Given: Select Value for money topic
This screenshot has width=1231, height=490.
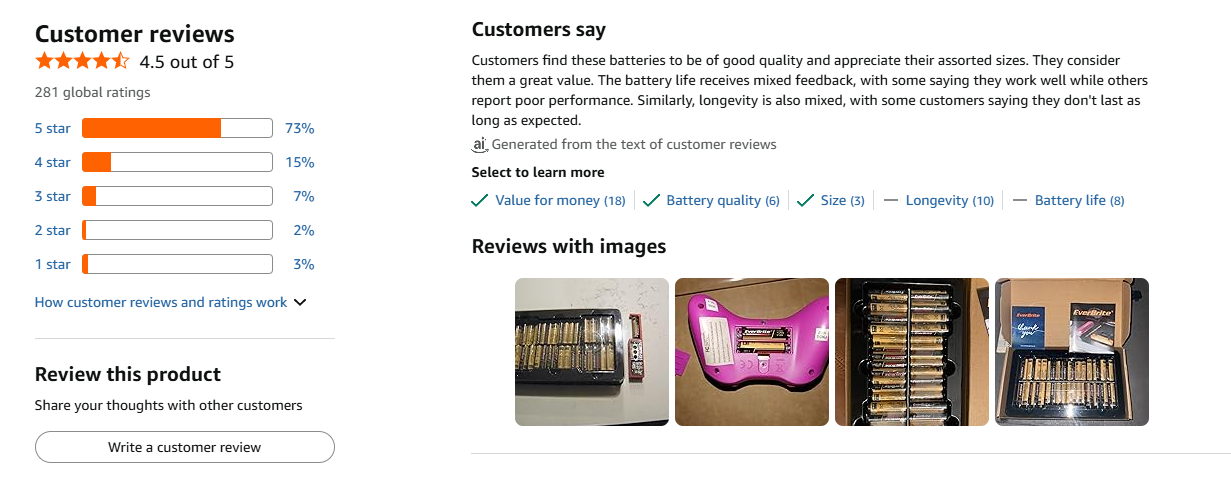Looking at the screenshot, I should click(x=559, y=200).
